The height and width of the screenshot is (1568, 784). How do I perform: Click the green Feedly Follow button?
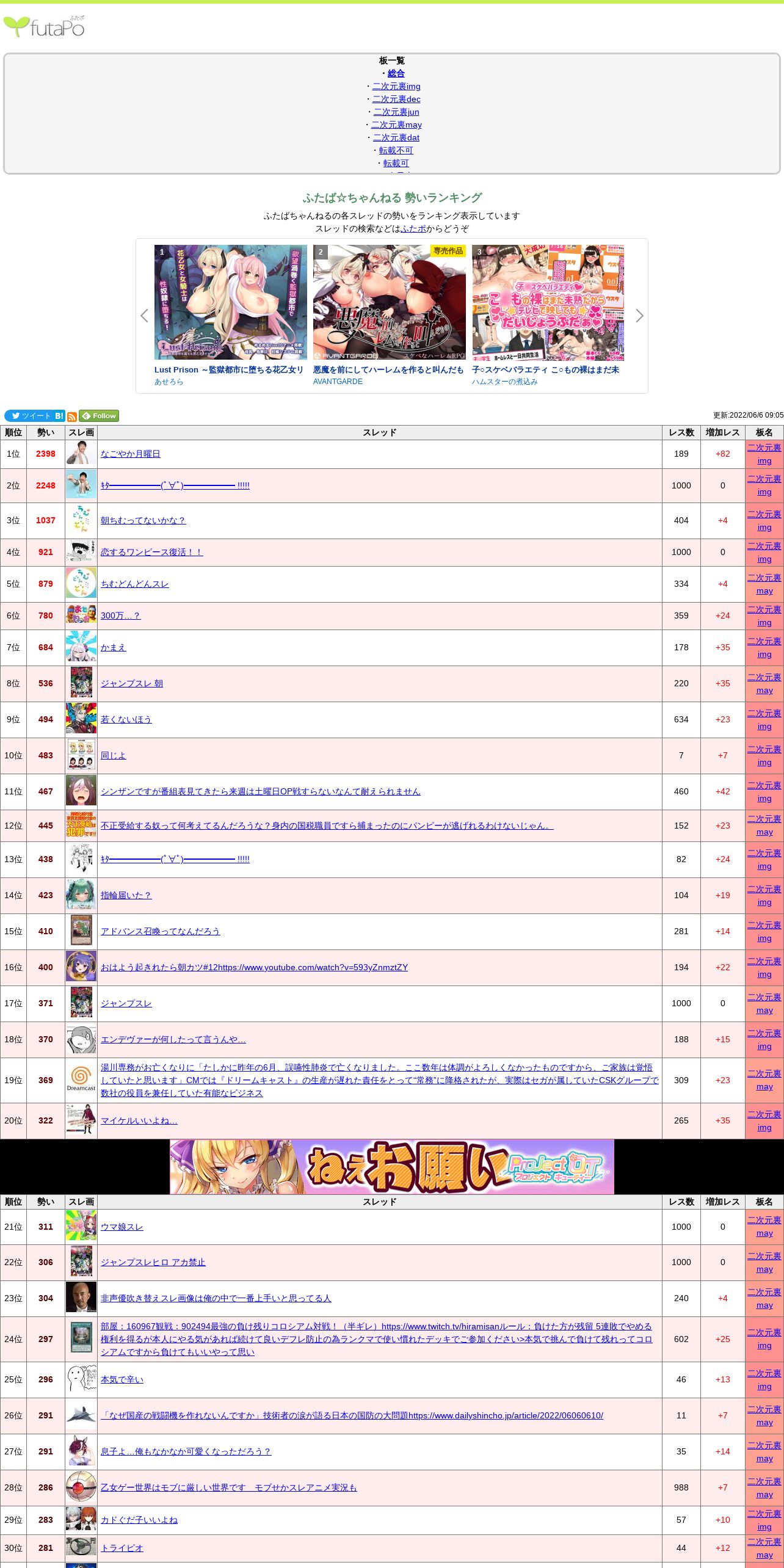99,416
